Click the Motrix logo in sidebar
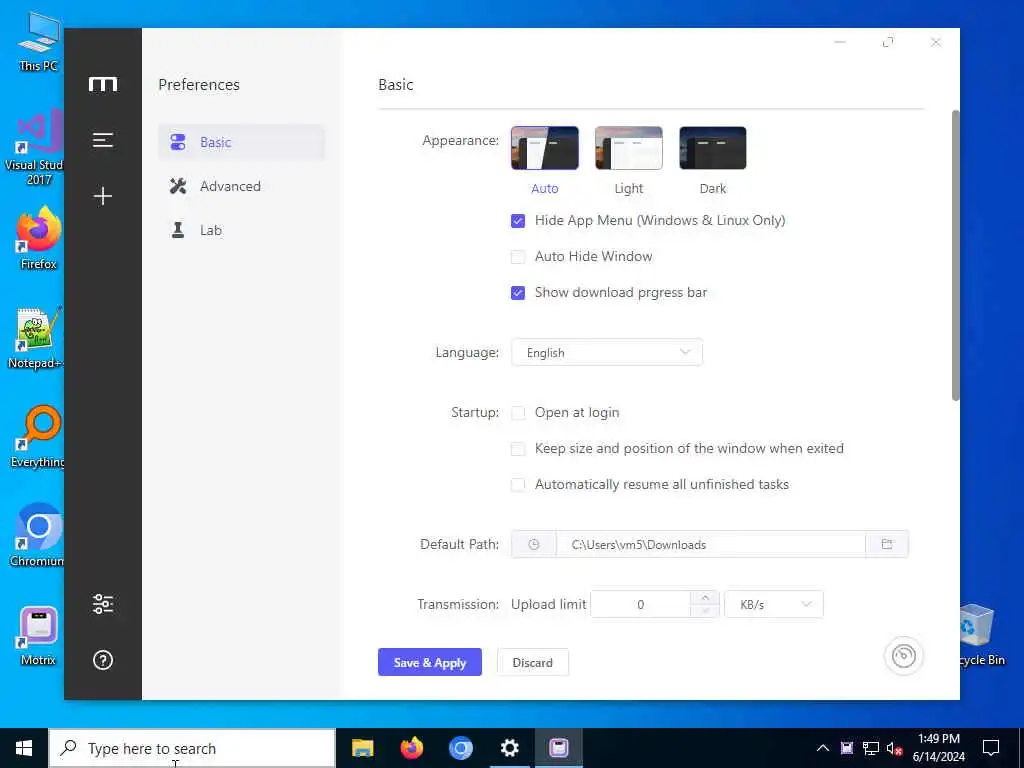This screenshot has width=1024, height=768. point(103,84)
